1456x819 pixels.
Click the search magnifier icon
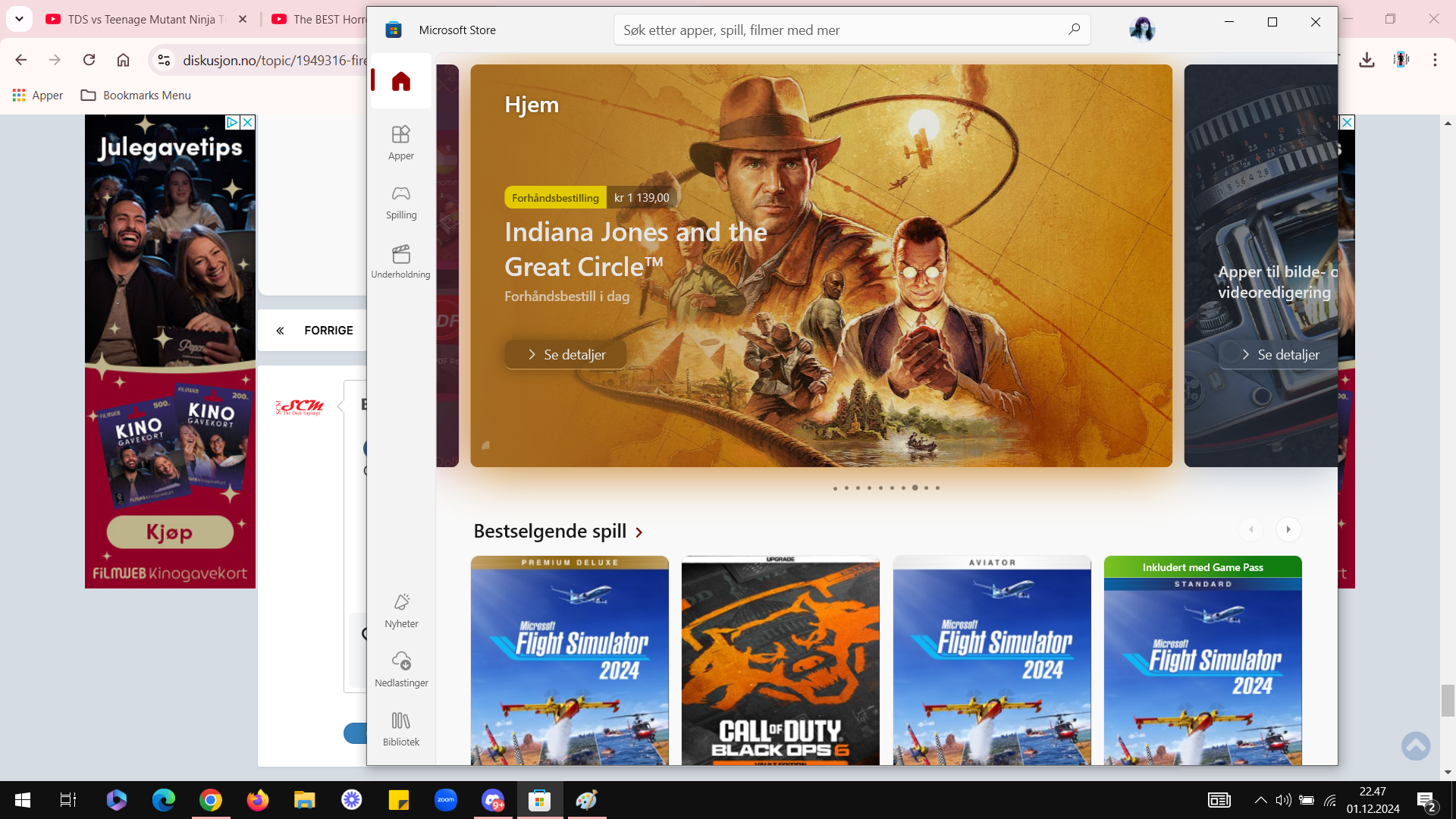pyautogui.click(x=1074, y=30)
